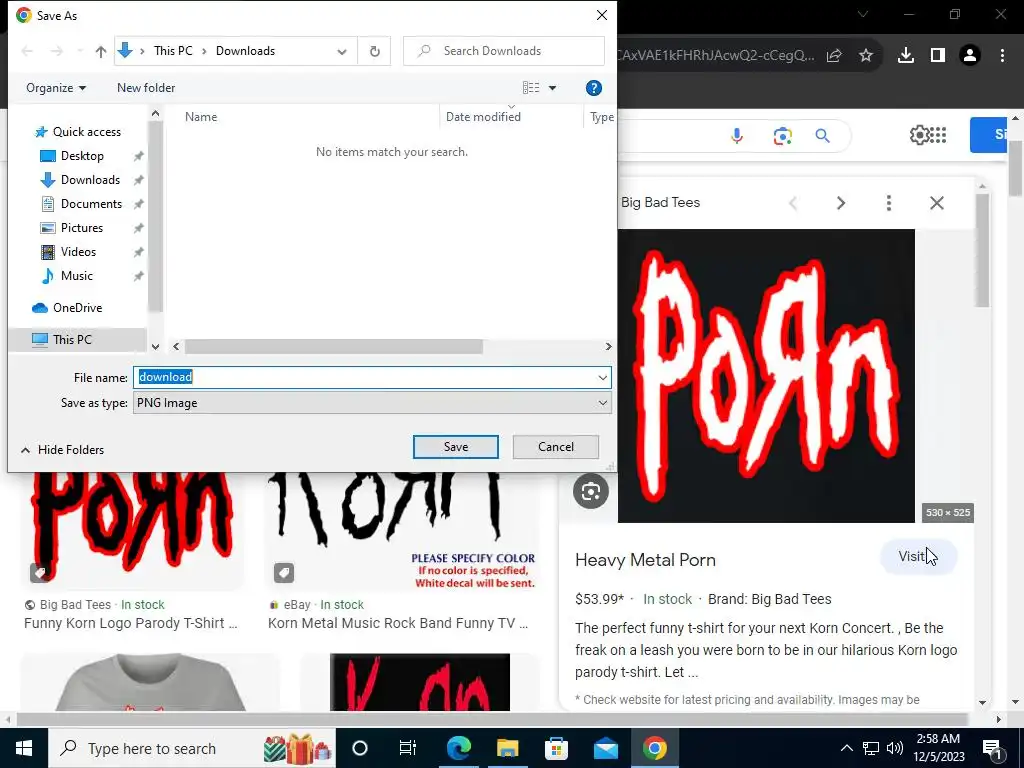Open Downloads in the navigation pane
Screen dimensions: 1024x768
(x=90, y=180)
